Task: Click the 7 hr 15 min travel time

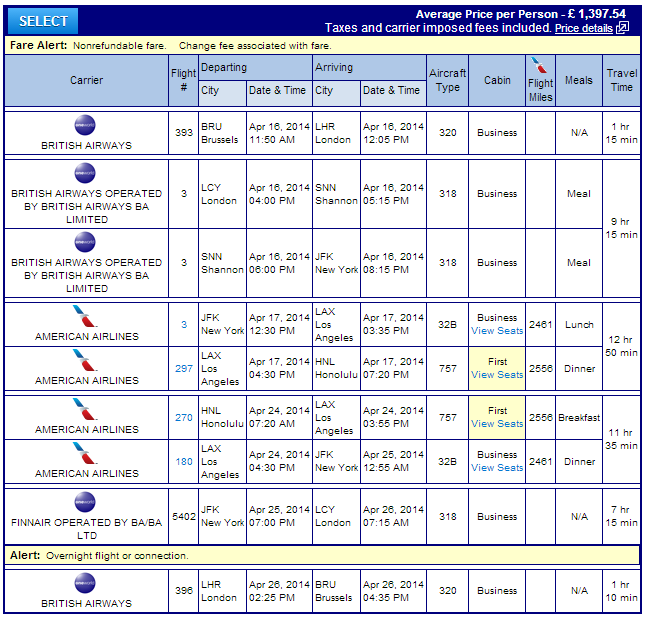Action: pyautogui.click(x=621, y=516)
